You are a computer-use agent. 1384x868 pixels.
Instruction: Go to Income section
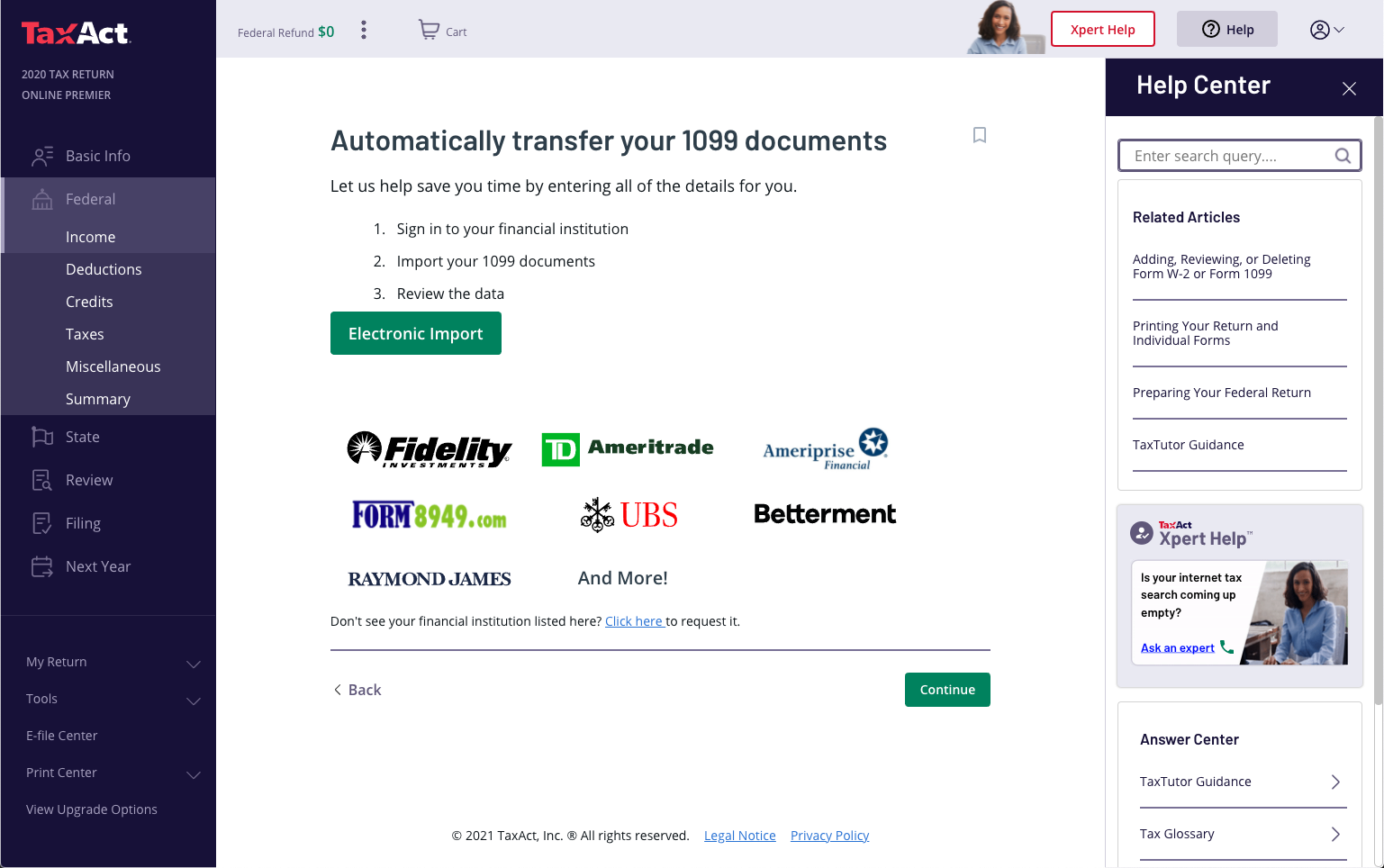point(91,237)
